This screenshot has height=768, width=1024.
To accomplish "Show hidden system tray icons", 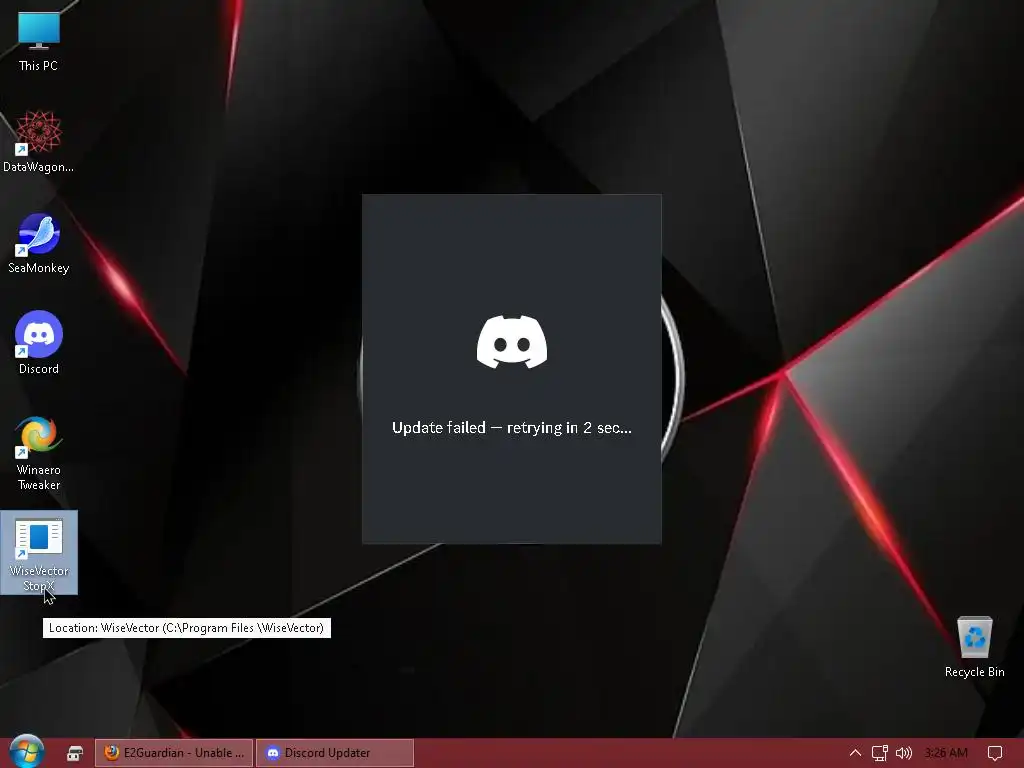I will [855, 753].
